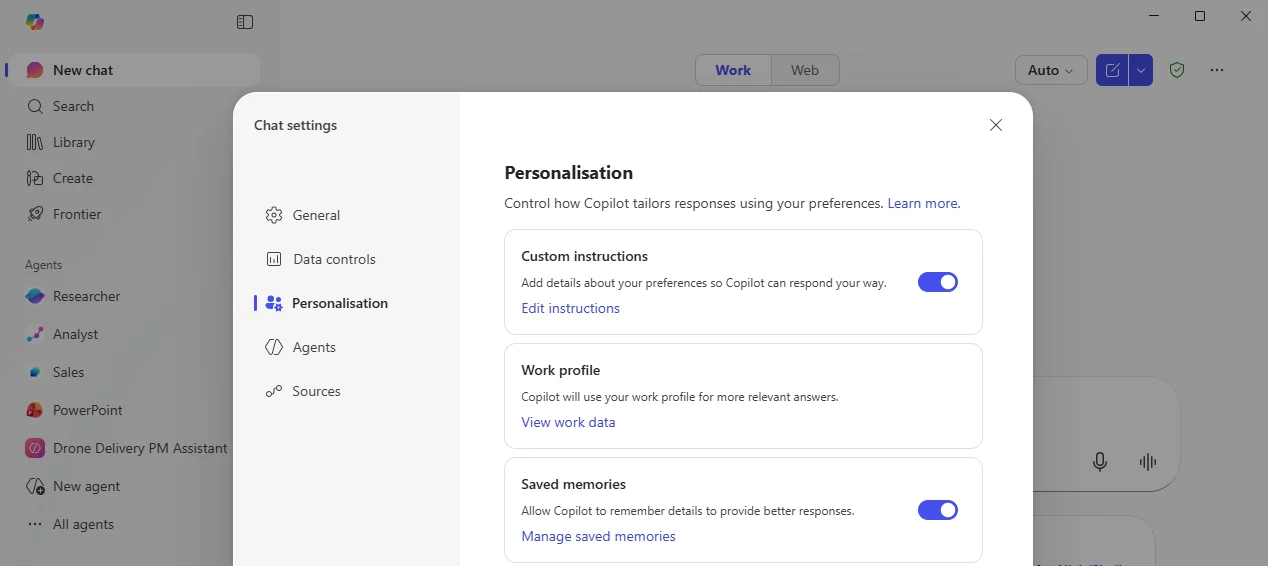Click the Chat settings title text
This screenshot has width=1268, height=566.
295,125
